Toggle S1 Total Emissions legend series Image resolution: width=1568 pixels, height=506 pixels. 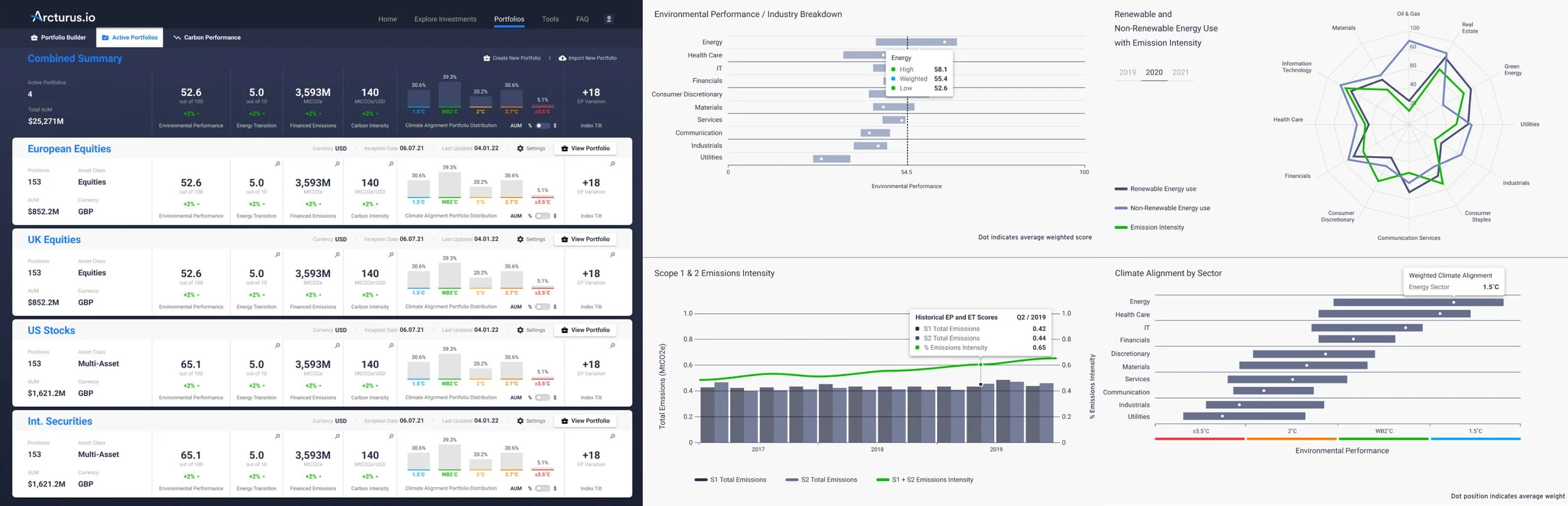(x=731, y=480)
